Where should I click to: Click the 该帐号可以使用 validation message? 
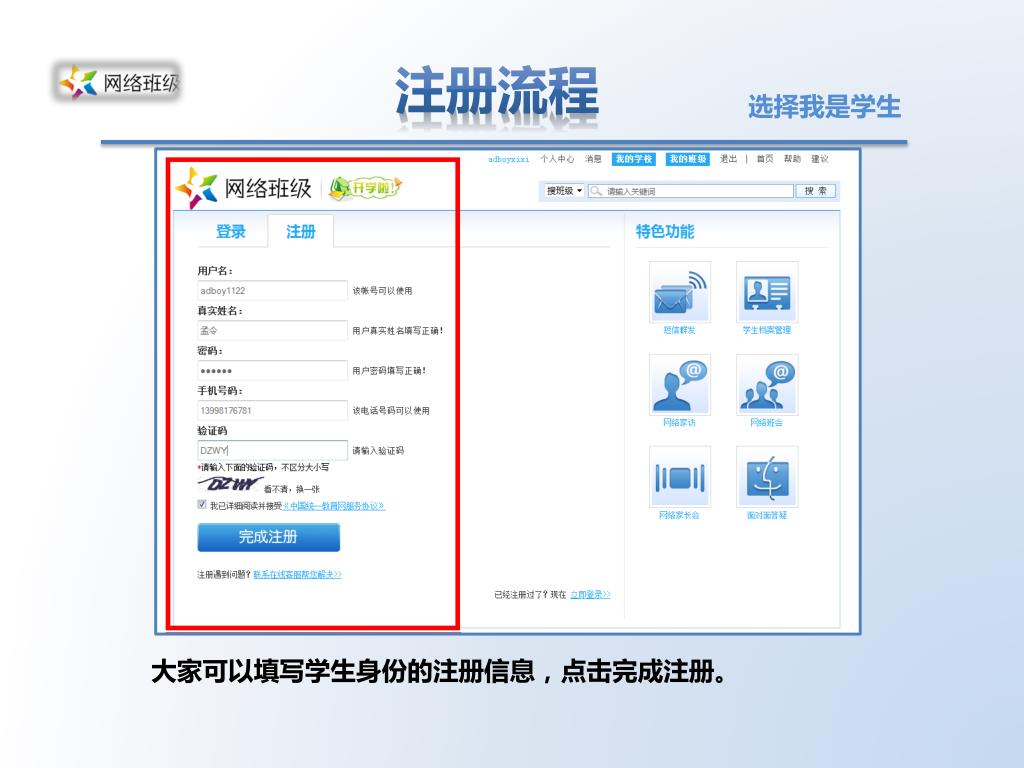(383, 291)
